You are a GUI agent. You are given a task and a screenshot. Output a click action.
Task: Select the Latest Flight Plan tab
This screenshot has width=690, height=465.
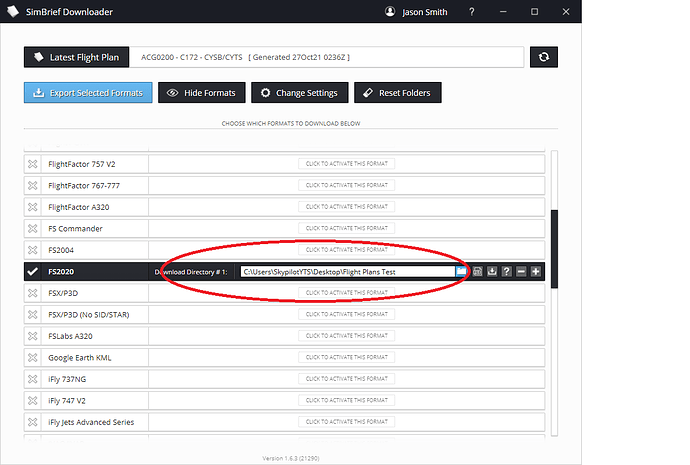(x=76, y=57)
